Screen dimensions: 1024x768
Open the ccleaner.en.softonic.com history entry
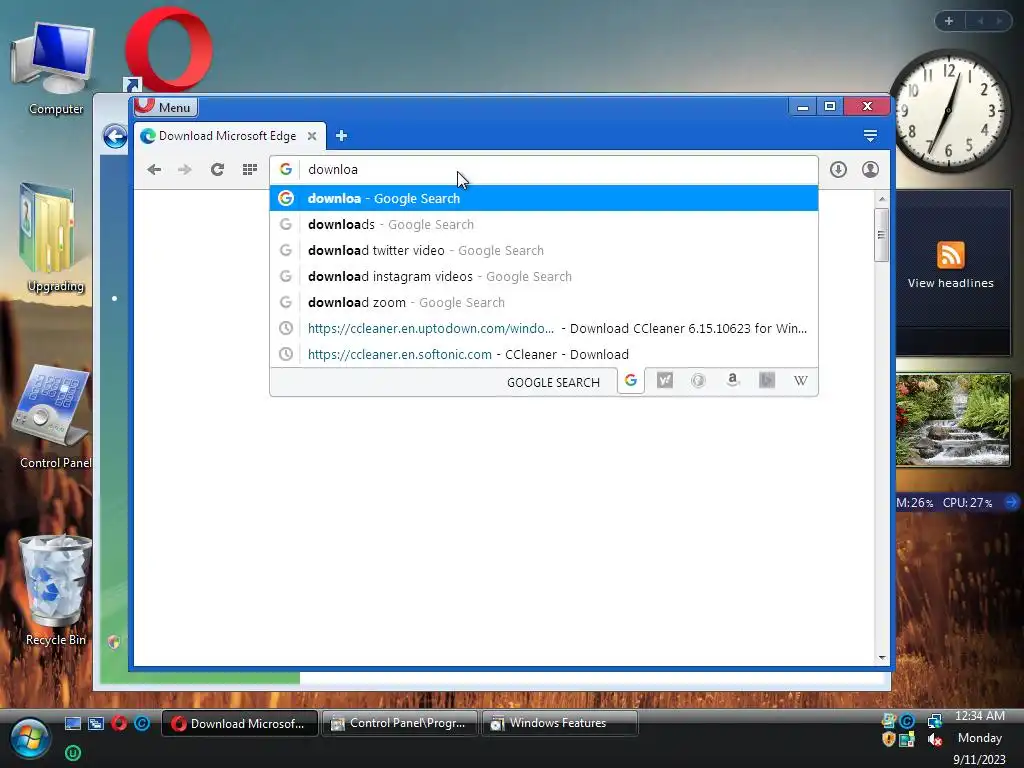[543, 355]
